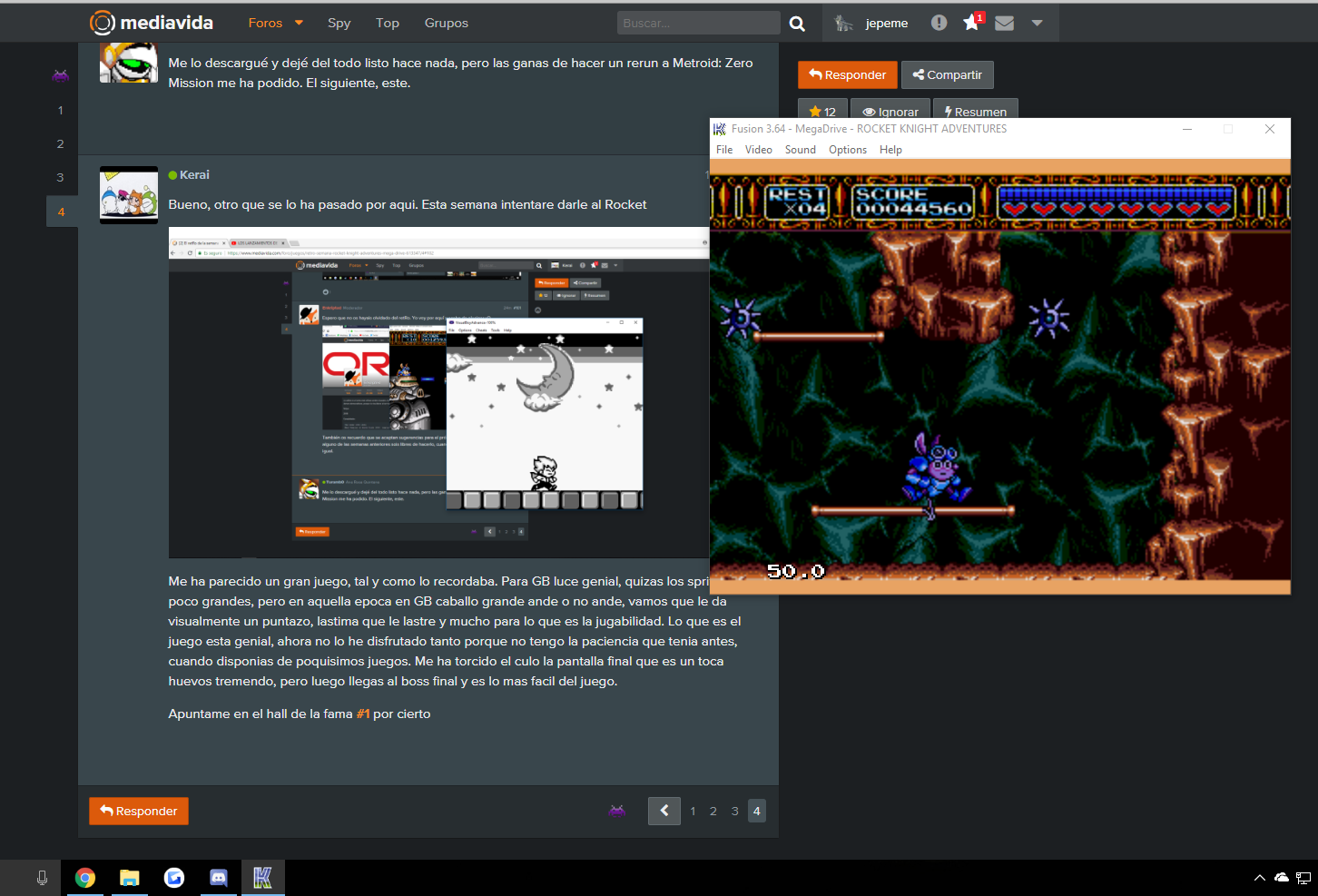Viewport: 1318px width, 896px height.
Task: Jump to page 1 in the side navigator
Action: [61, 110]
